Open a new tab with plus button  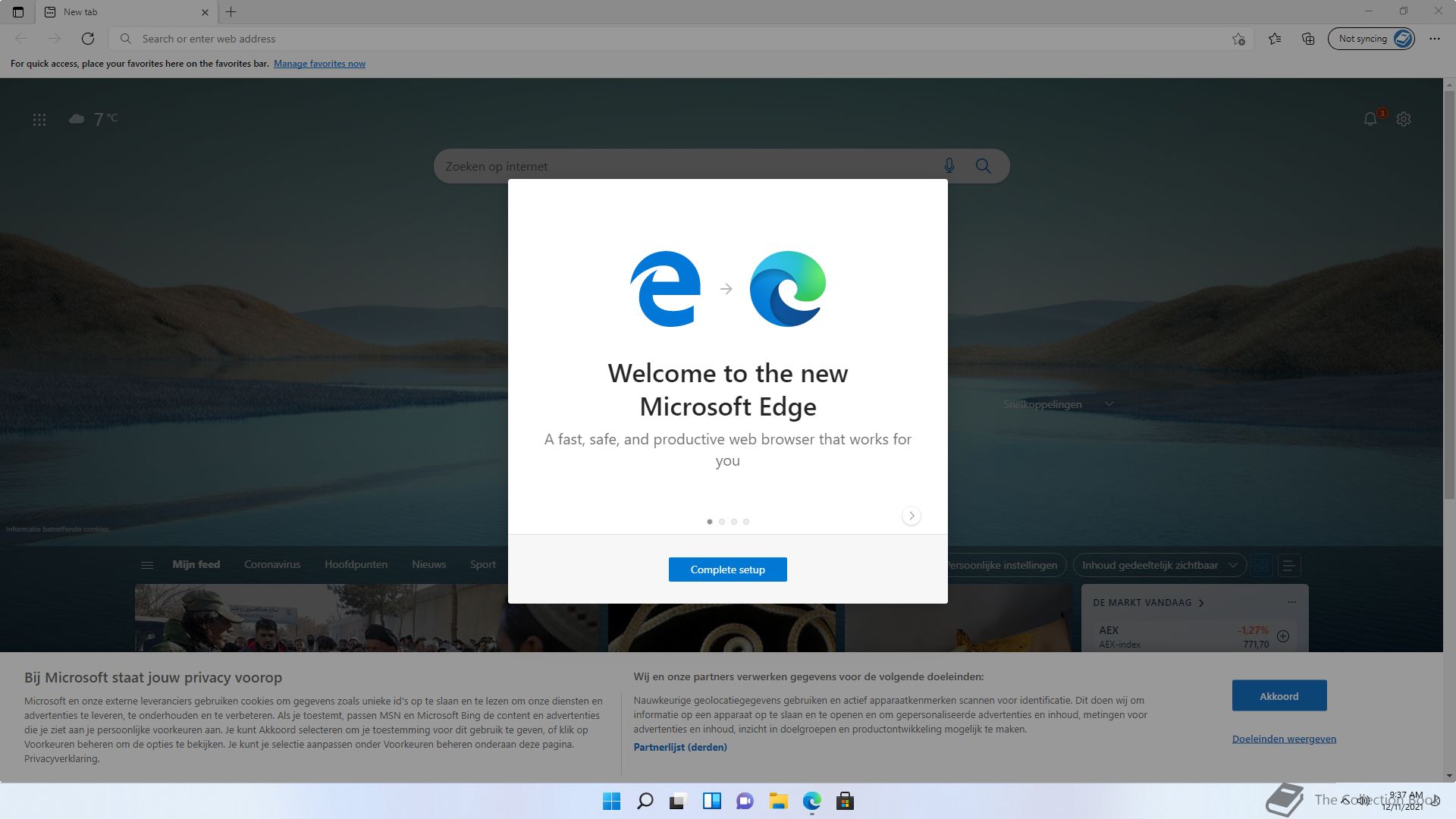[231, 12]
